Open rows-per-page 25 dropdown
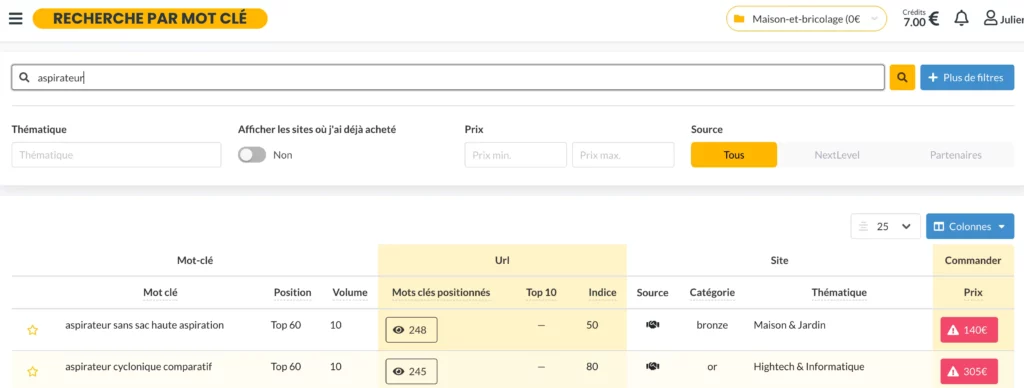This screenshot has width=1024, height=388. [x=886, y=227]
